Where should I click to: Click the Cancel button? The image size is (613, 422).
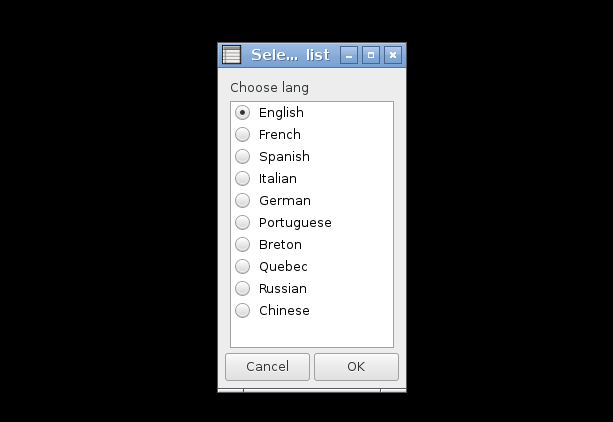(267, 367)
